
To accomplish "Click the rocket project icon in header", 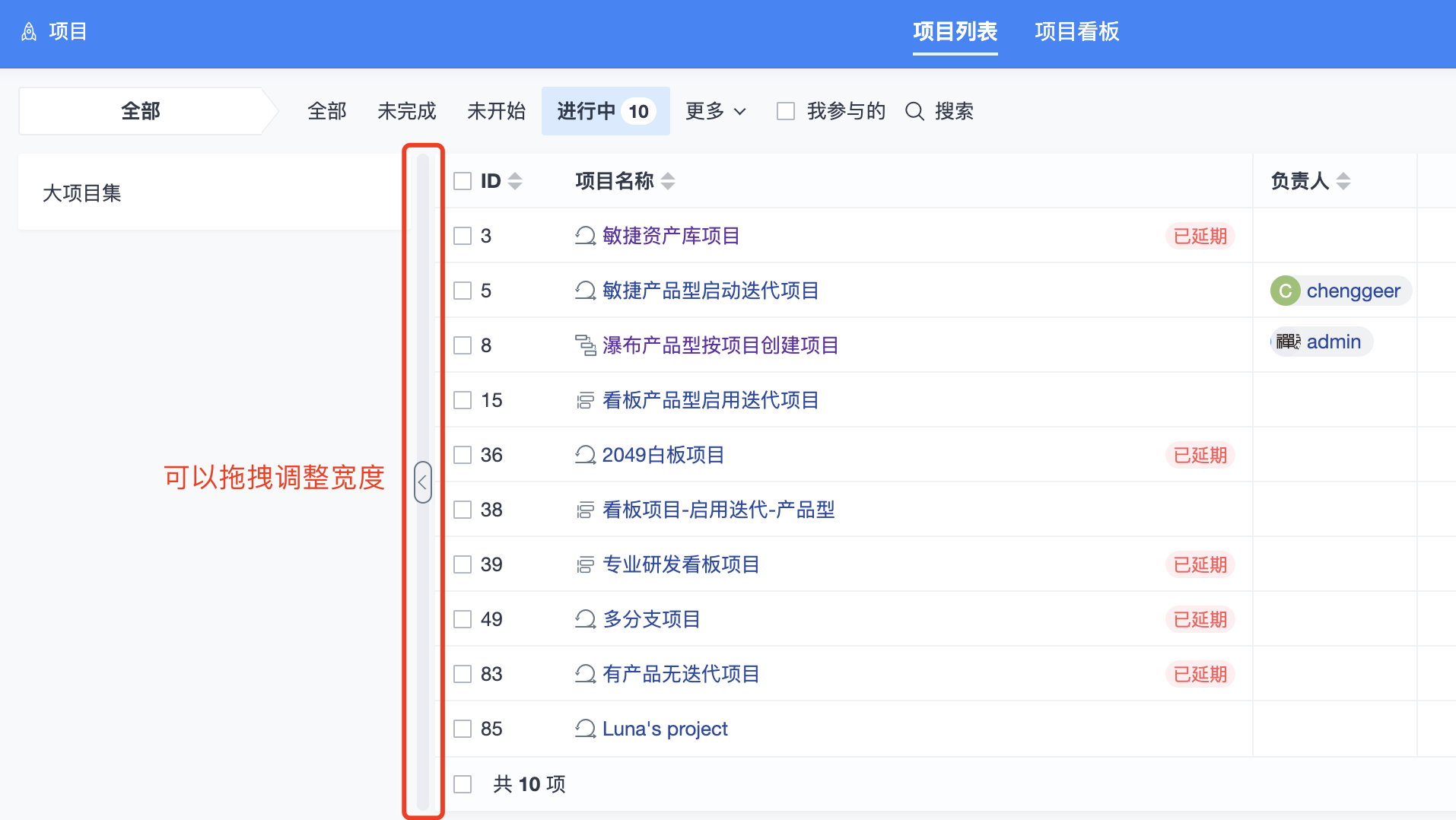I will (x=29, y=32).
